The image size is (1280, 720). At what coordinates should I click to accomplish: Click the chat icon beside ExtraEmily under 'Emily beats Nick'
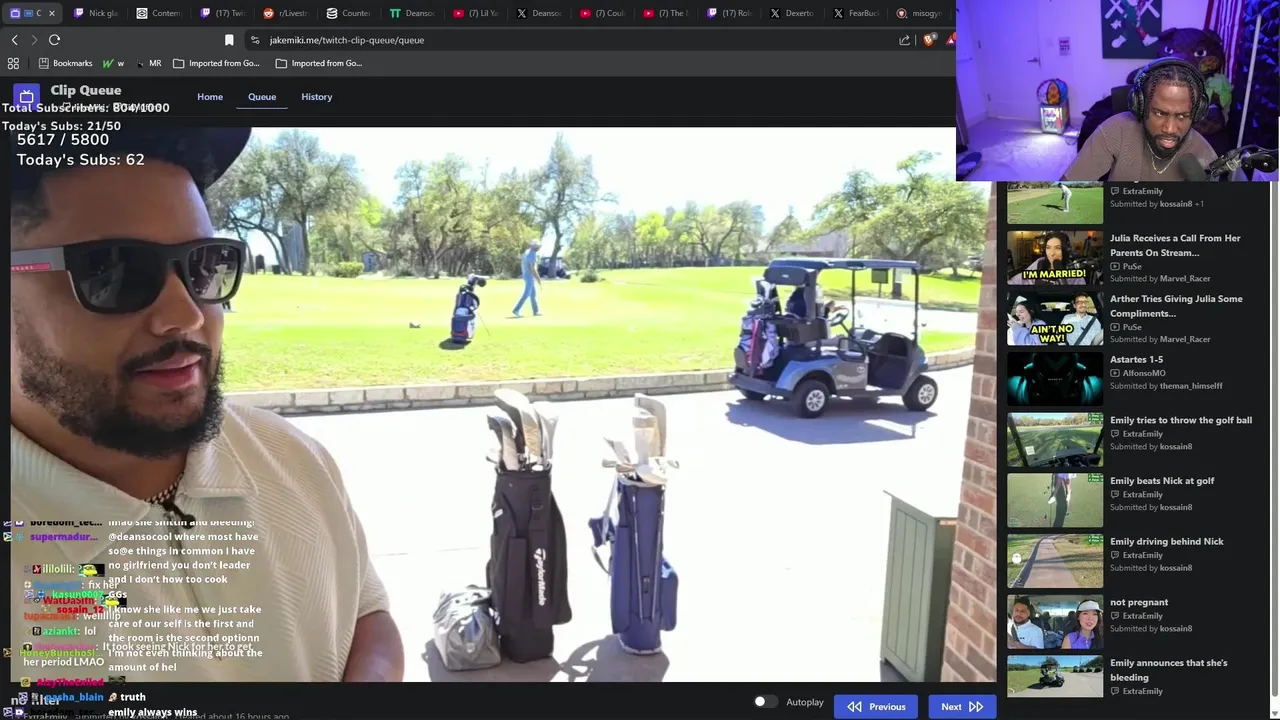(x=1115, y=495)
